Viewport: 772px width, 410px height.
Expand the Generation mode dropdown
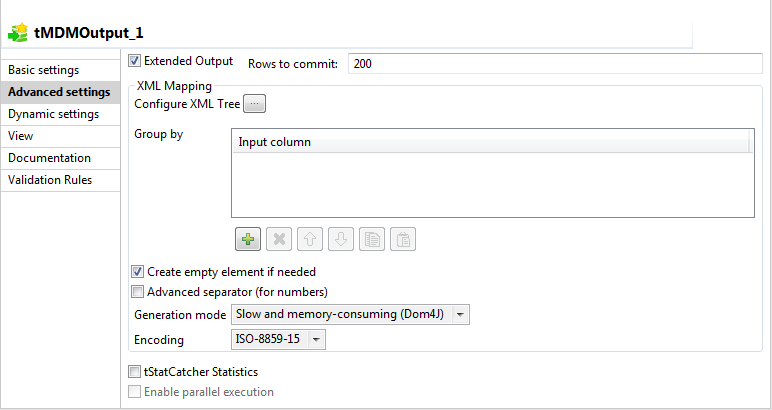[460, 314]
